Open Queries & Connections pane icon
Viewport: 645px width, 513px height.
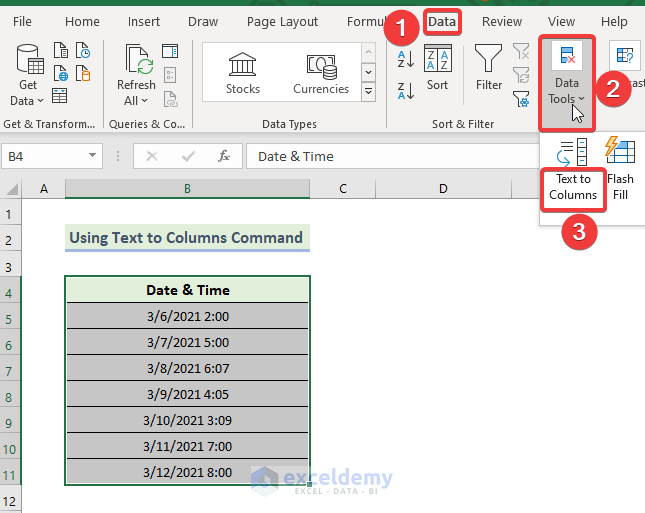click(x=170, y=51)
